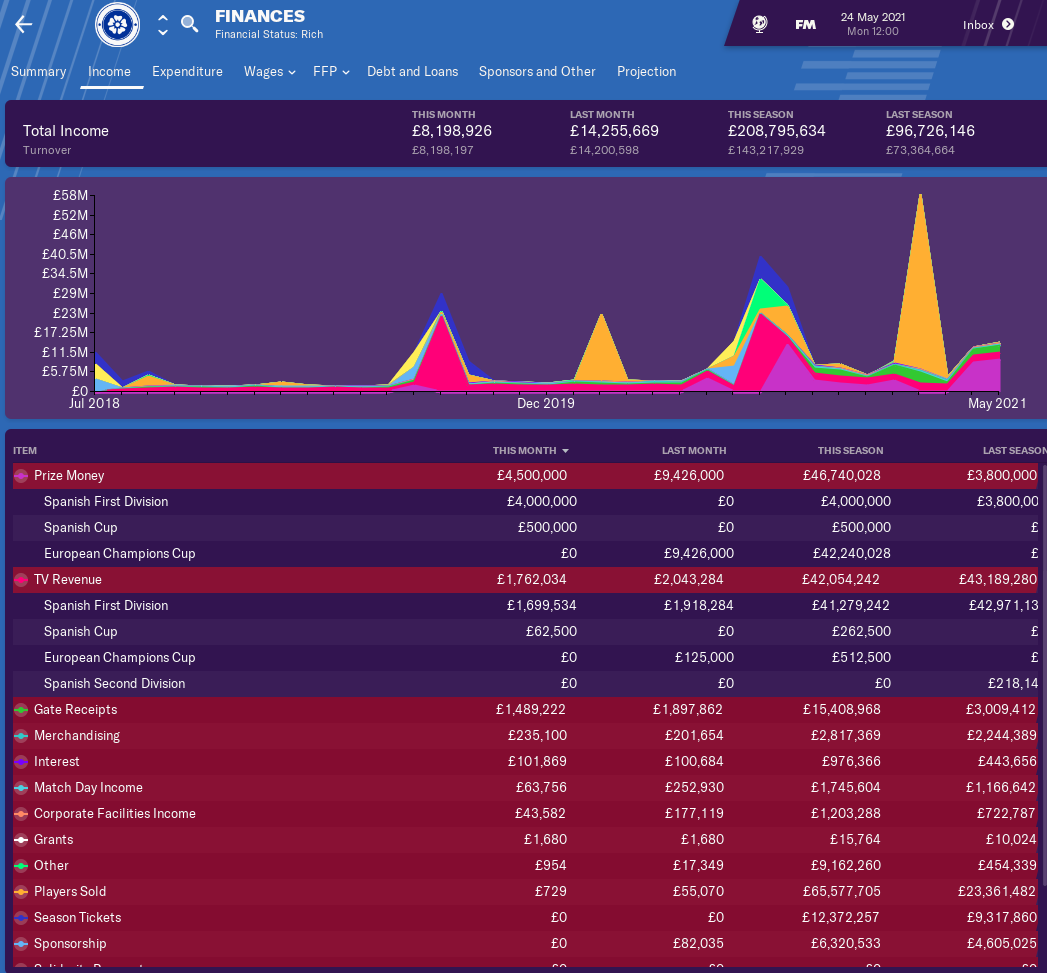
Task: Click the Players Sold series icon
Action: click(x=21, y=892)
